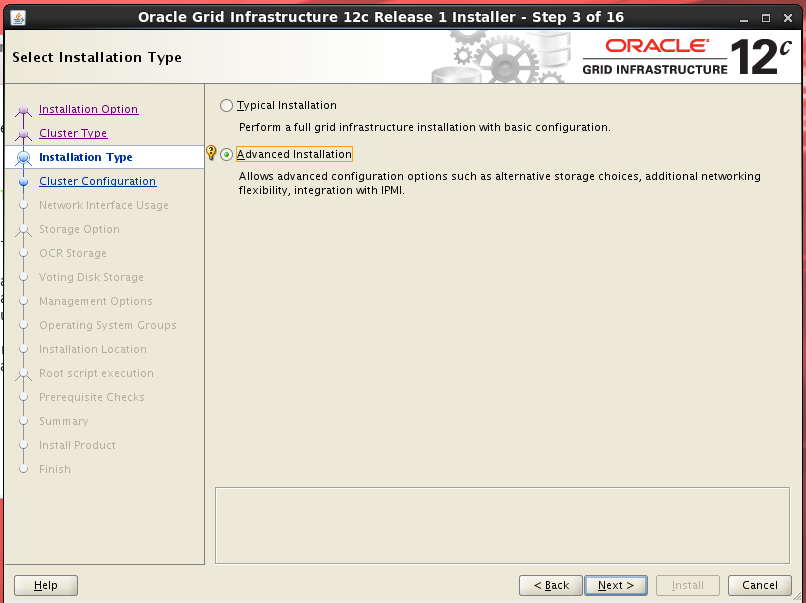This screenshot has width=806, height=603.
Task: Click the current Installation Type step marker
Action: 23,157
